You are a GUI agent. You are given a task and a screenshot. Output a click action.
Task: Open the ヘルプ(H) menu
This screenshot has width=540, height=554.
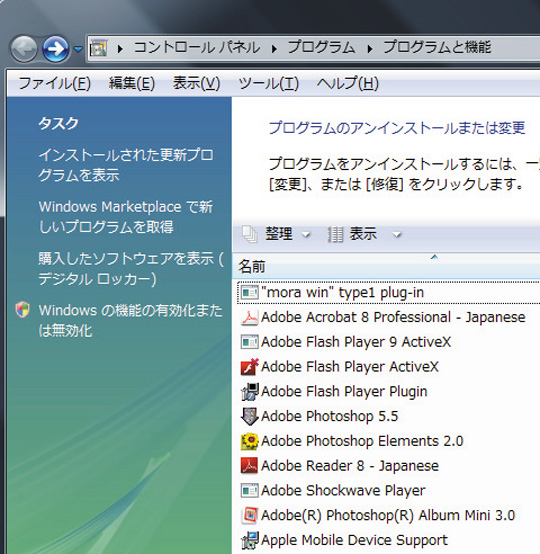pos(348,84)
